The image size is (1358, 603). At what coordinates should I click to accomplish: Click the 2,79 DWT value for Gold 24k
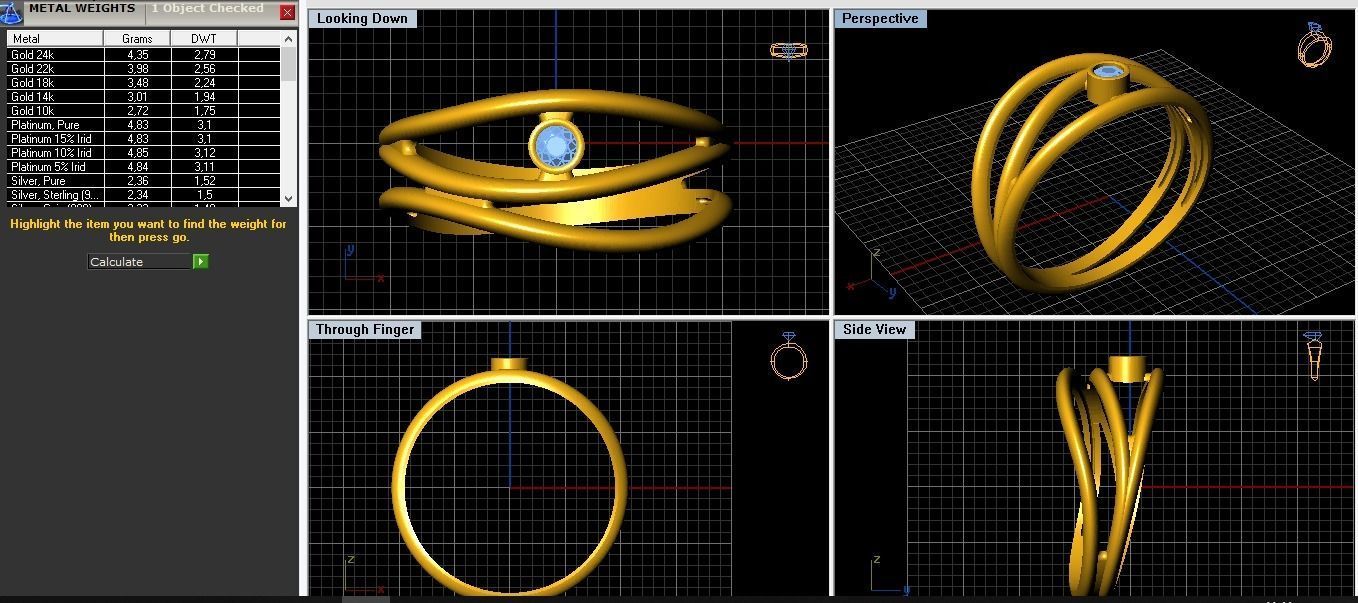[x=205, y=55]
